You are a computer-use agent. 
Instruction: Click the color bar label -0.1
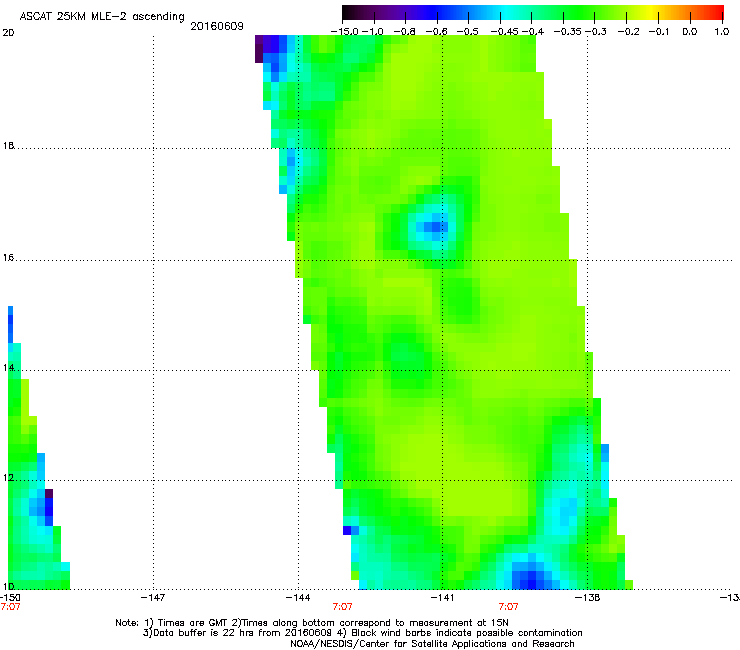tap(659, 32)
